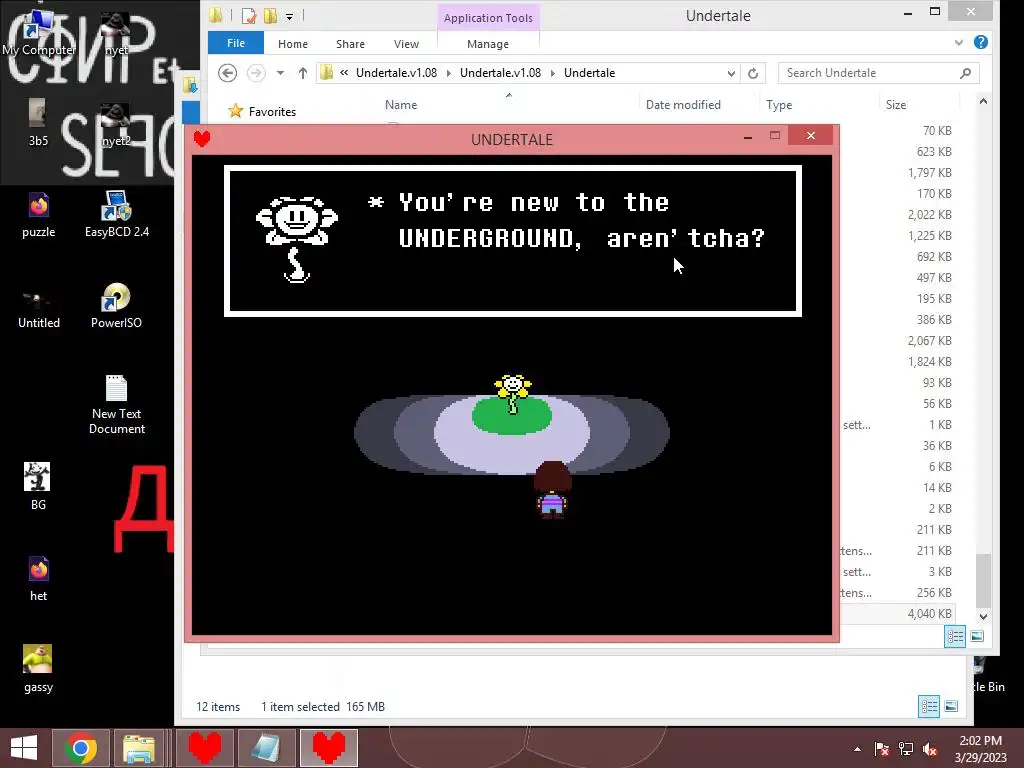Switch front Explorer to large icons view
Viewport: 1024px width, 768px height.
[977, 636]
